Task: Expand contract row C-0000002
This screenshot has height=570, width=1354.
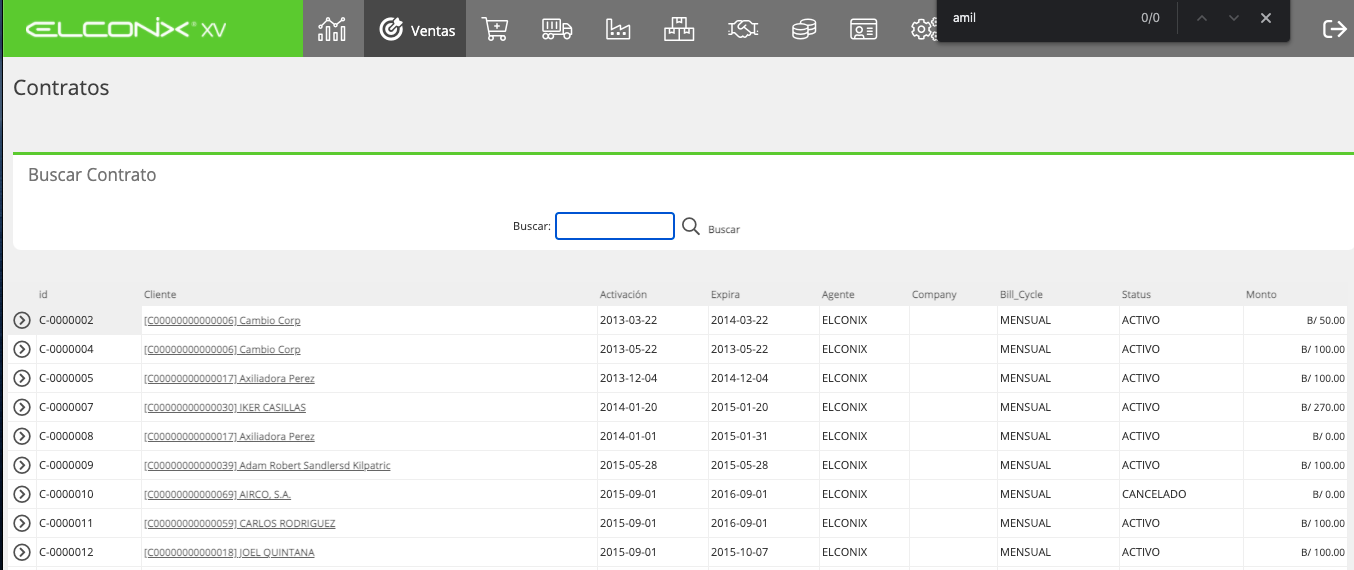Action: (22, 320)
